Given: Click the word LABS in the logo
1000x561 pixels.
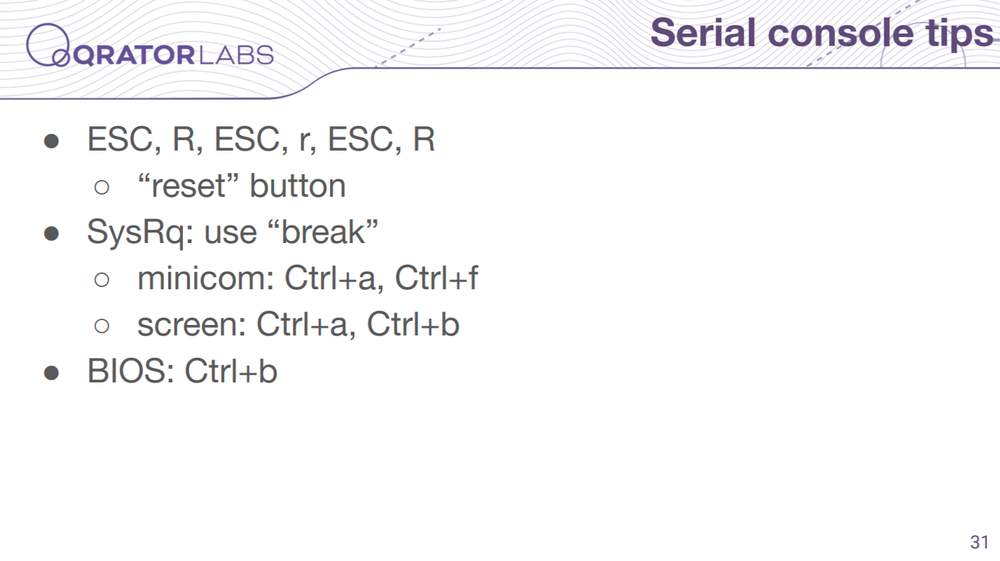Looking at the screenshot, I should [237, 55].
